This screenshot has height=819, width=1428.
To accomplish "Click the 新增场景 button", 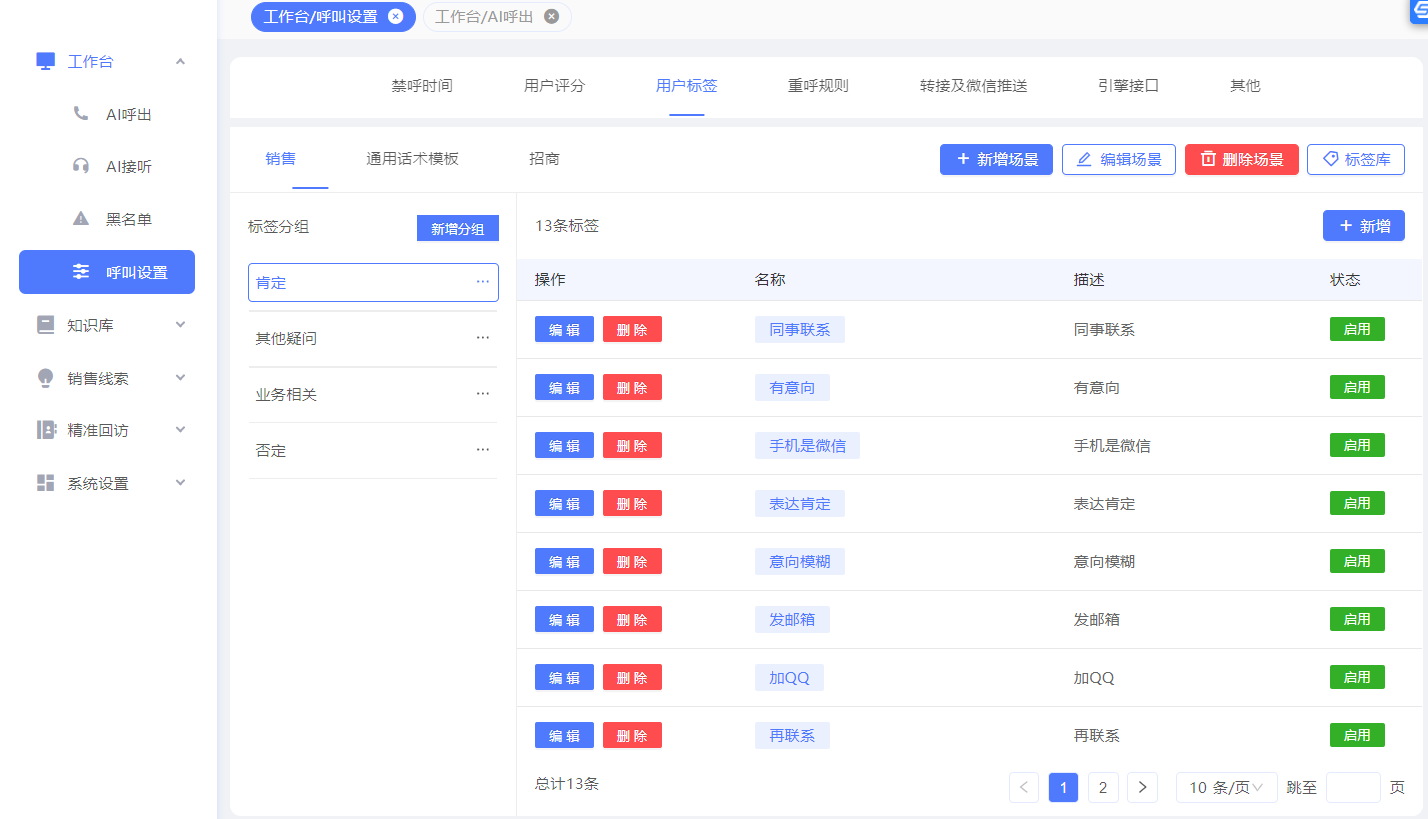I will click(996, 160).
